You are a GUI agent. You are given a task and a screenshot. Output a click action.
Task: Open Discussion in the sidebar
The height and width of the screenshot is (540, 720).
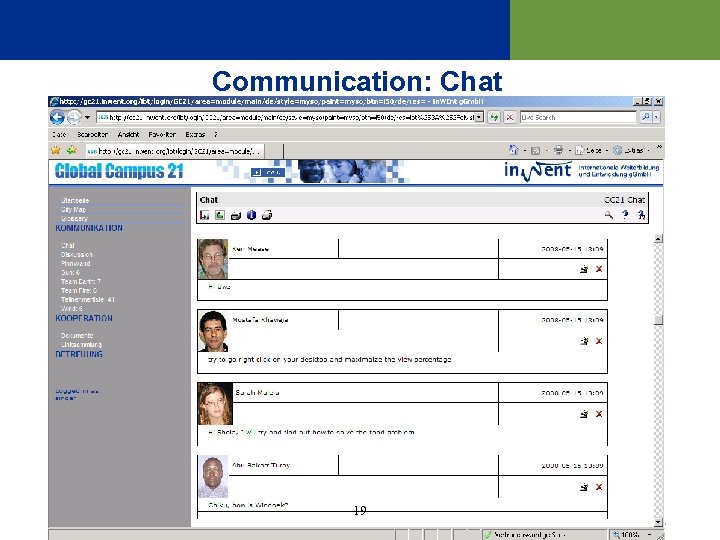coord(77,254)
